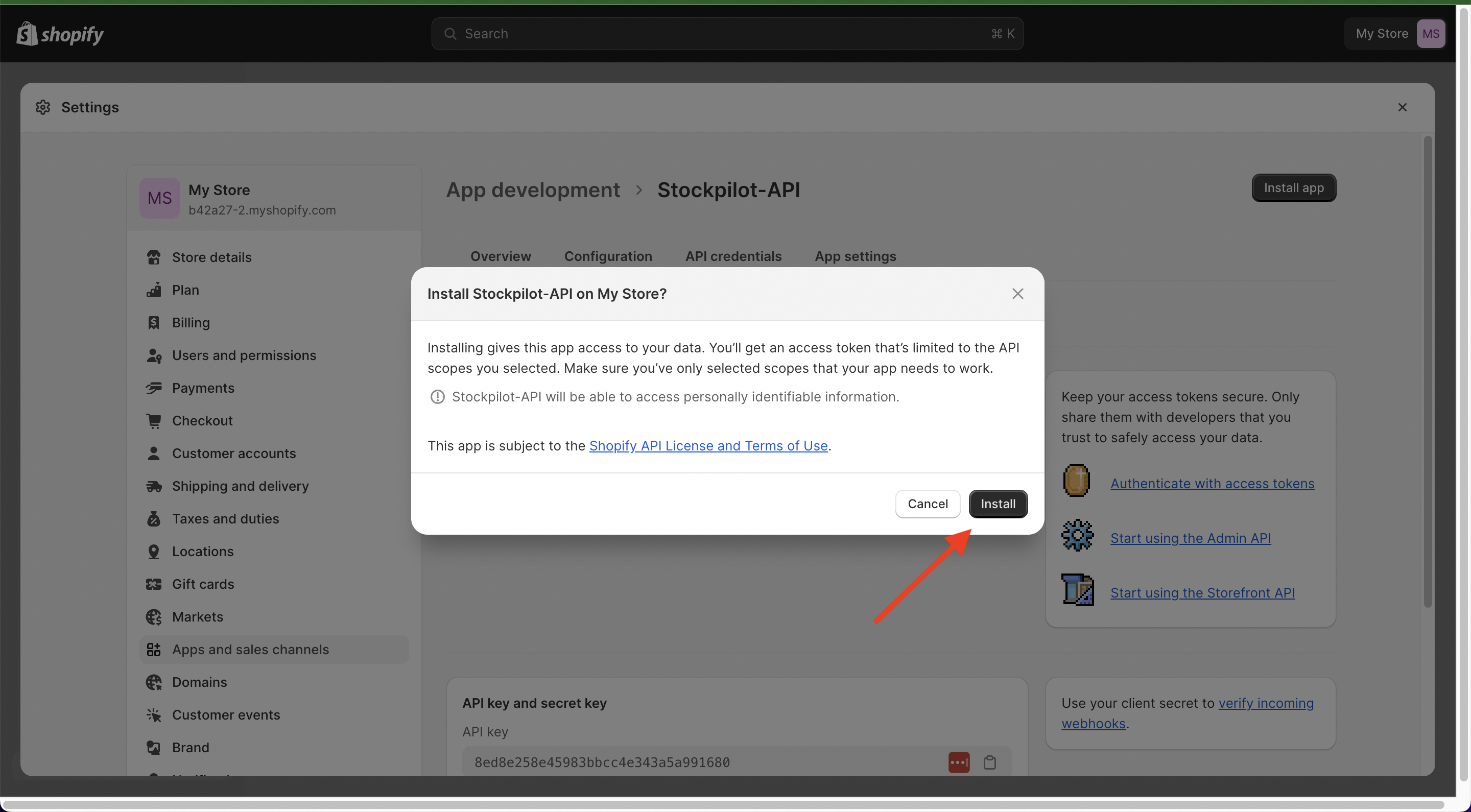
Task: Open the Overview tab
Action: coord(500,256)
